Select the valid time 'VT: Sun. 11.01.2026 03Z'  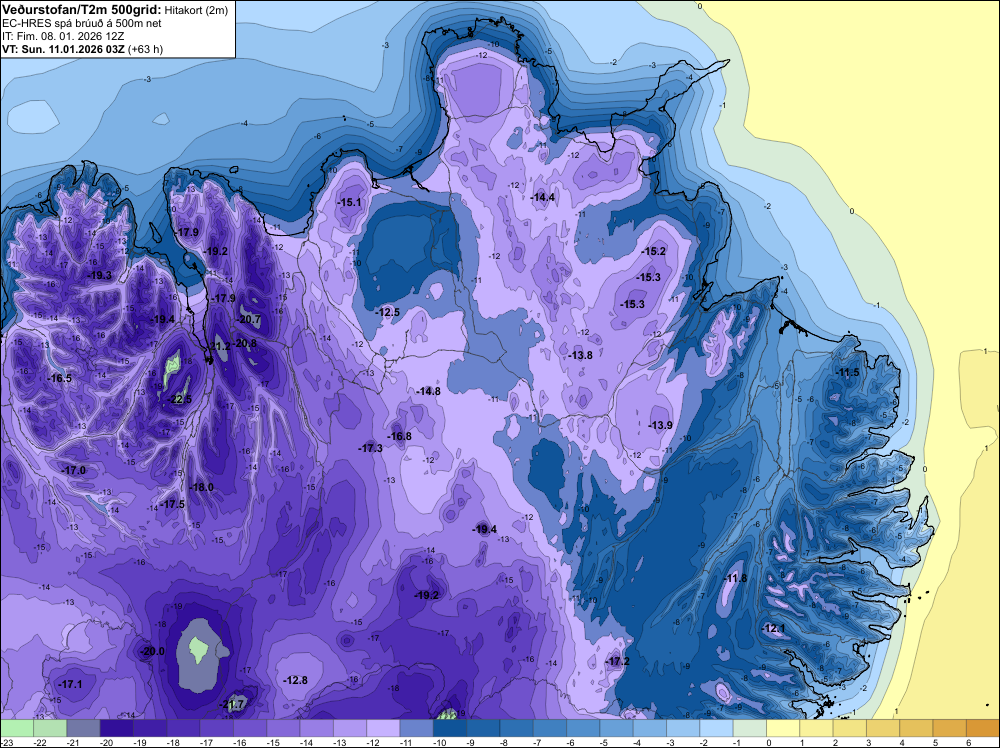(x=64, y=49)
